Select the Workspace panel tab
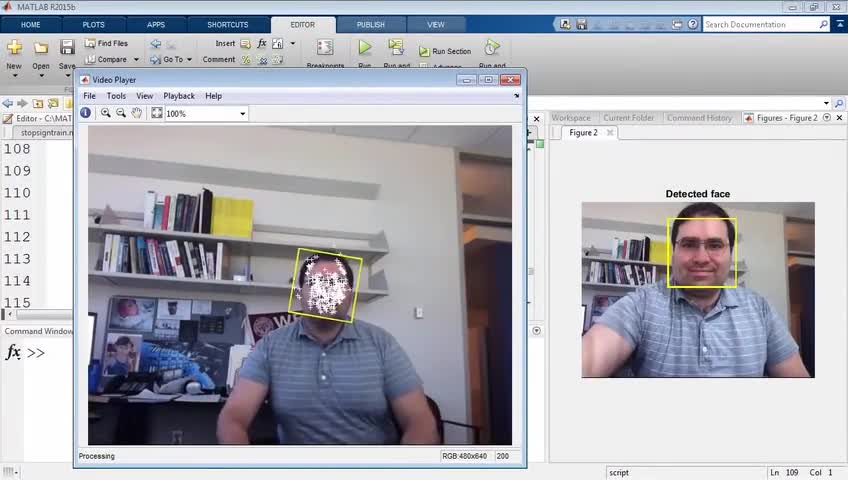This screenshot has height=480, width=848. pos(571,118)
